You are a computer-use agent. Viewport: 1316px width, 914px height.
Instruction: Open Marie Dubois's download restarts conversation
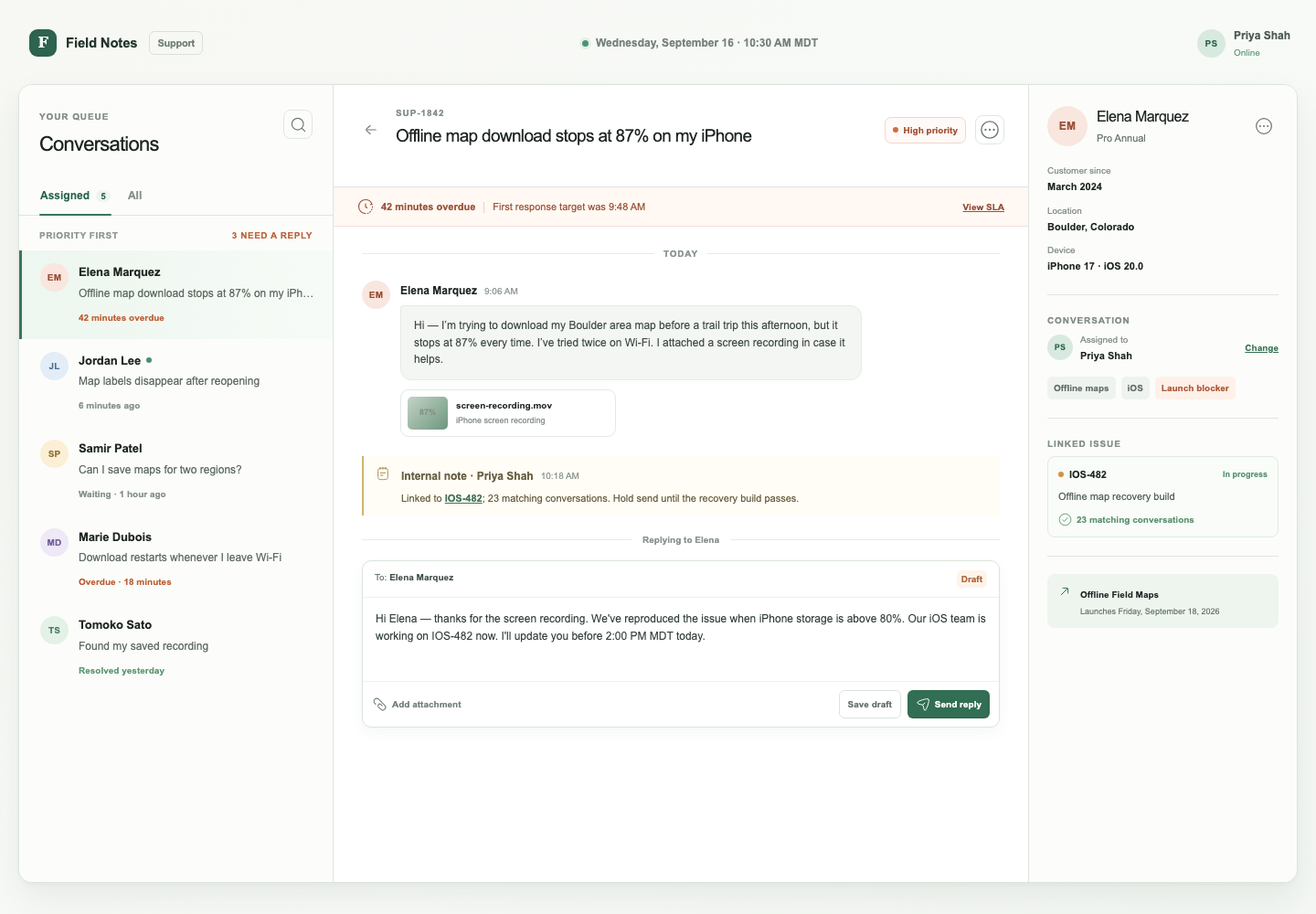[176, 559]
